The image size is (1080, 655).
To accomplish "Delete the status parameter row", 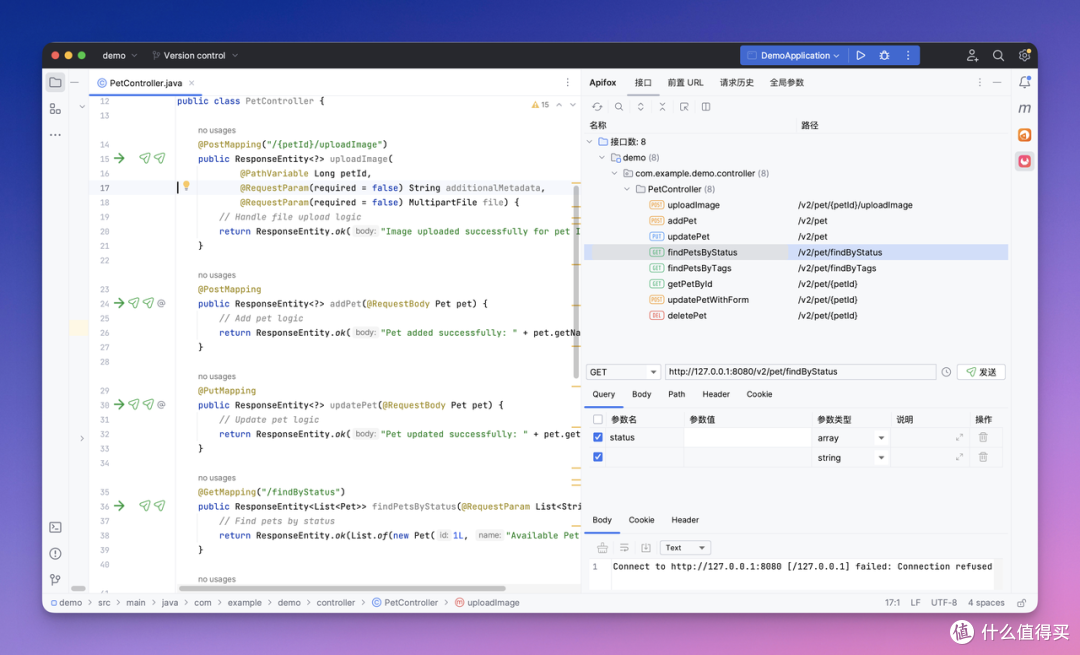I will tap(983, 437).
